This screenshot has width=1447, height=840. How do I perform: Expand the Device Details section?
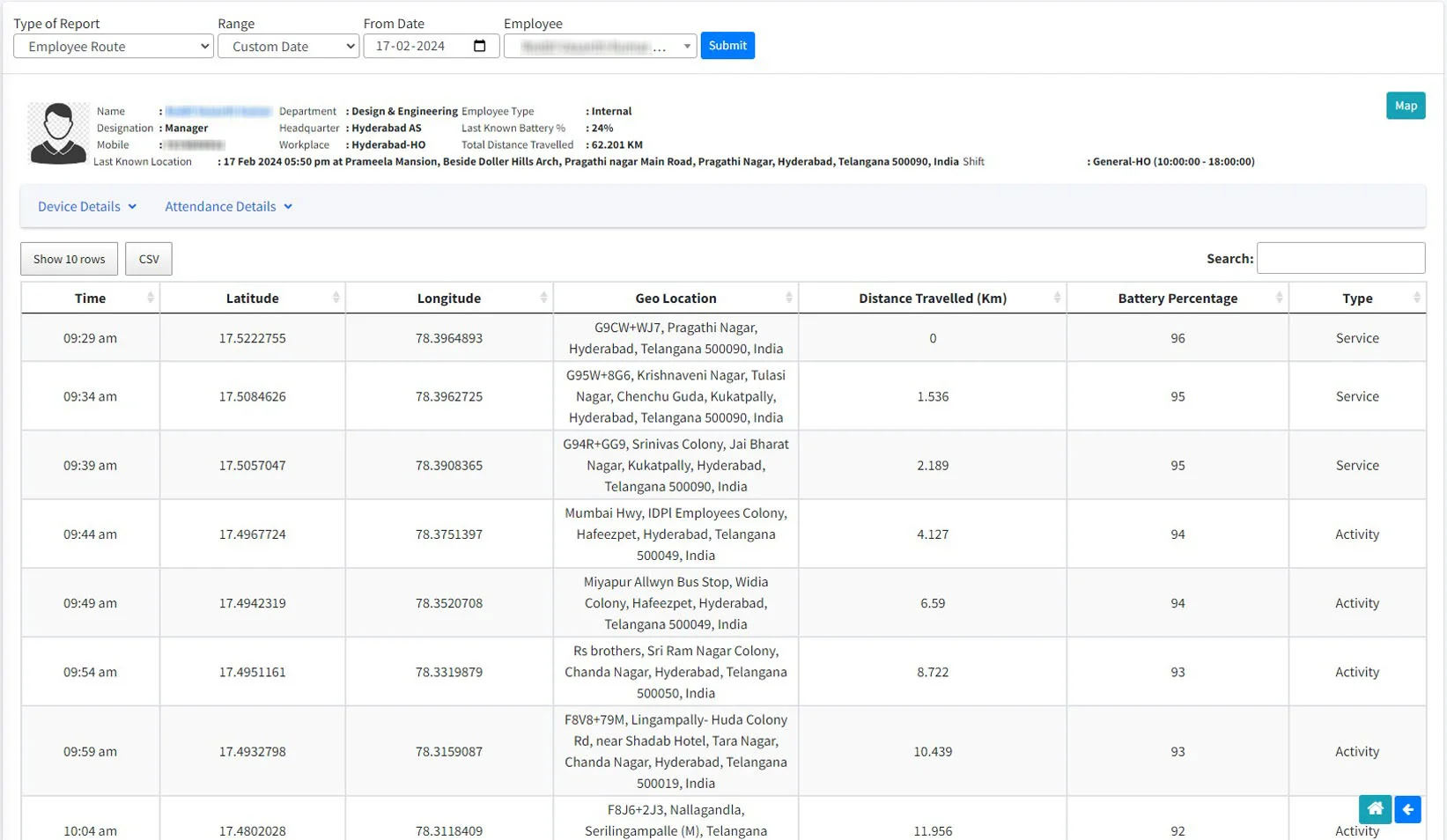[x=85, y=206]
